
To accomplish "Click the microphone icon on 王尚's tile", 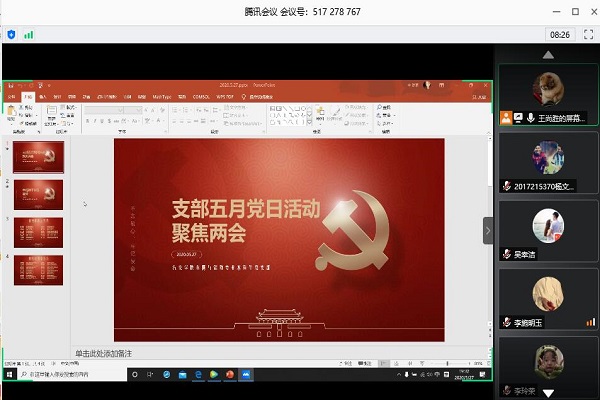I will pyautogui.click(x=531, y=118).
